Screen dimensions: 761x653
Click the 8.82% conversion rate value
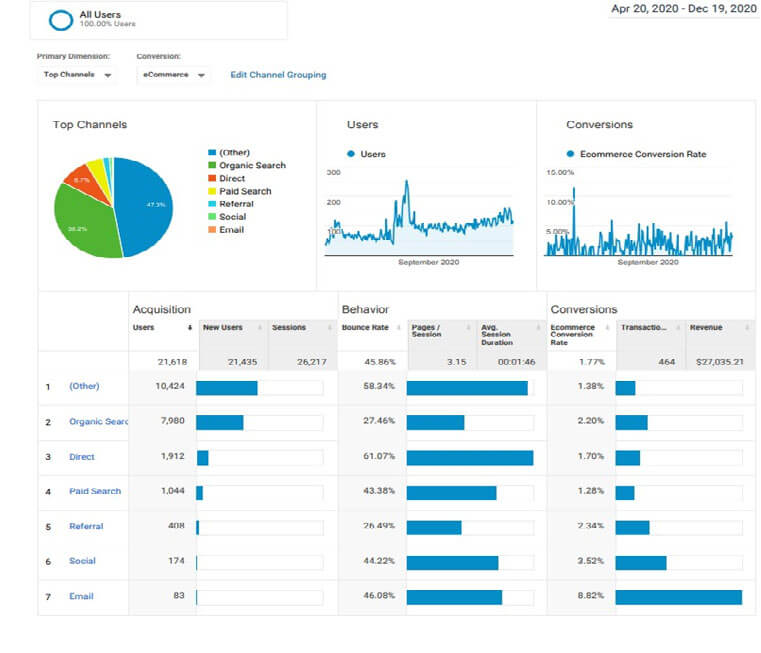tap(591, 596)
